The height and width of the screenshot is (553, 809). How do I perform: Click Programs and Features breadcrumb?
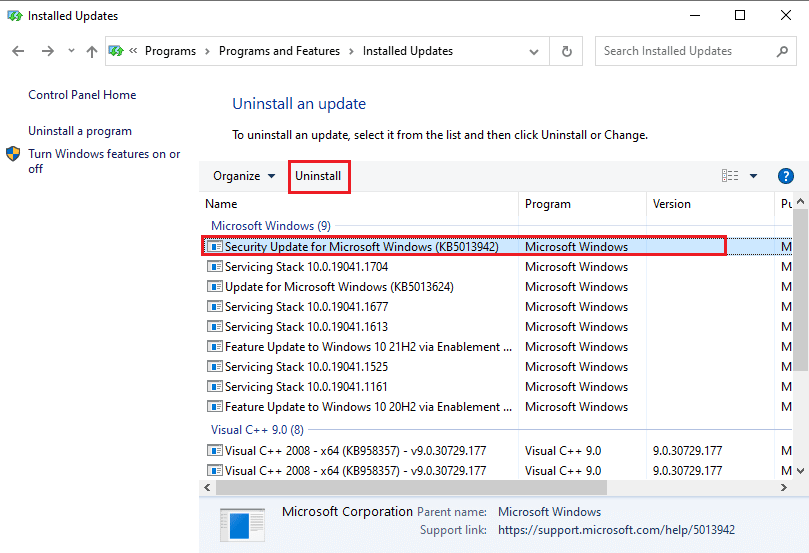point(279,51)
